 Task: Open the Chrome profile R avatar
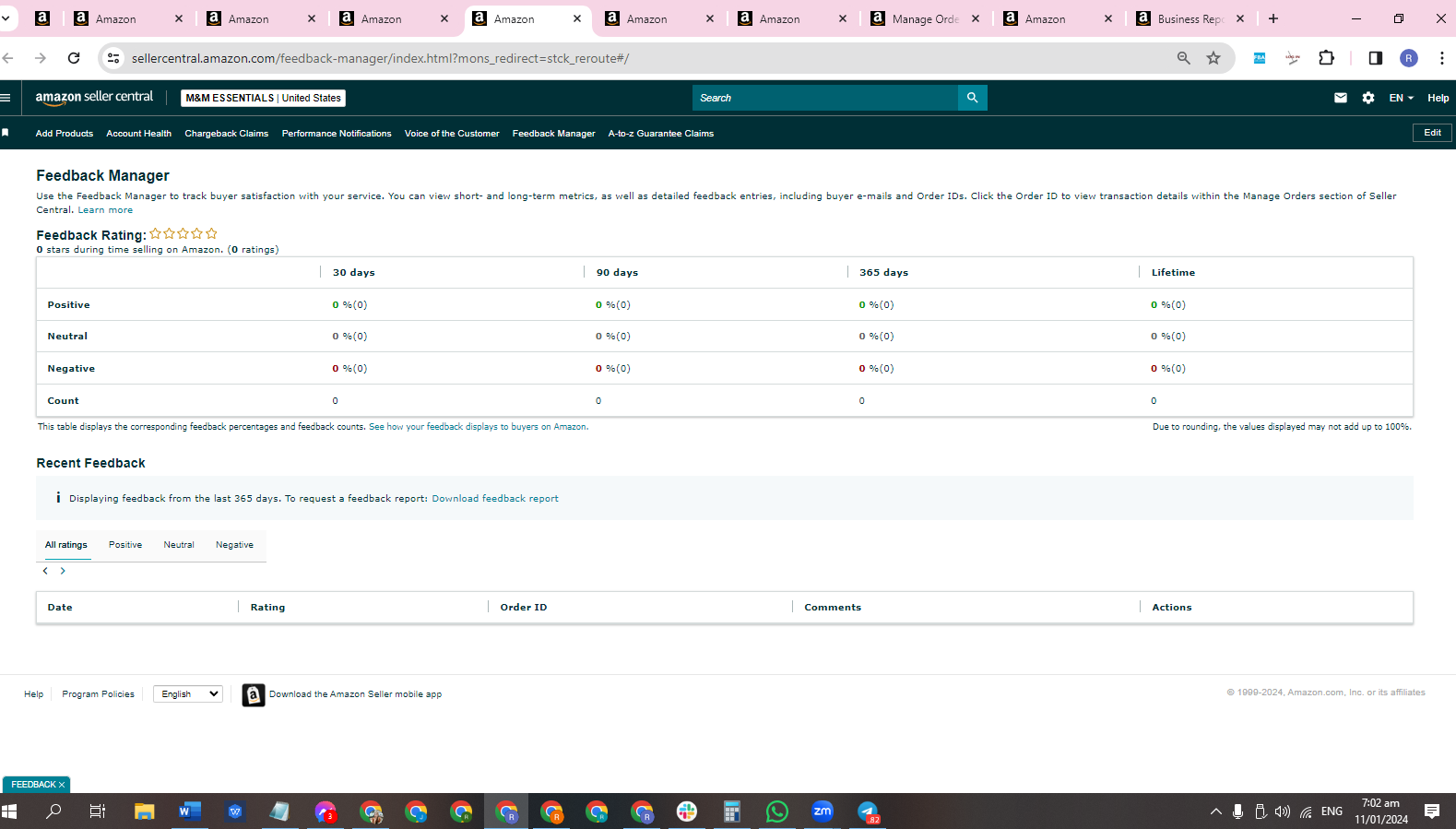(x=1409, y=58)
